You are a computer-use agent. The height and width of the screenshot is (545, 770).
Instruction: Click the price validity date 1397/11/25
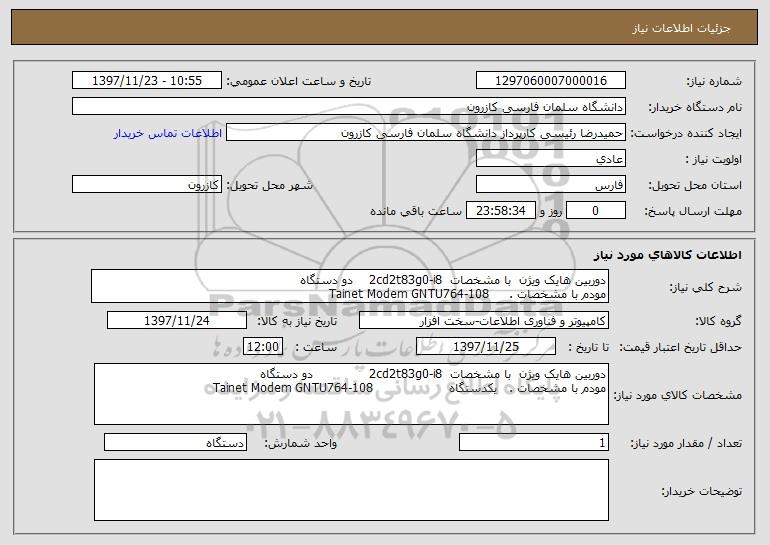(486, 346)
